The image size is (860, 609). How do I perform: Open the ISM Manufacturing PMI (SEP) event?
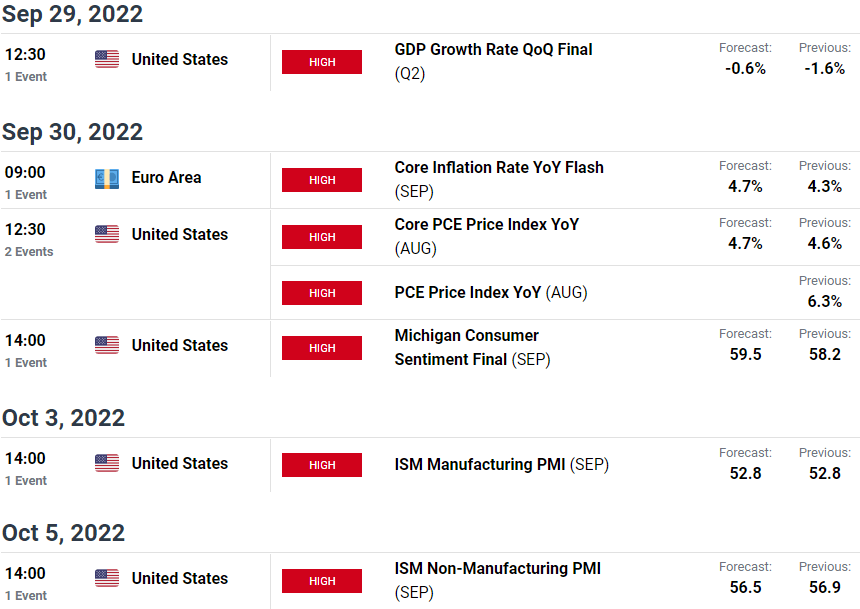point(502,465)
